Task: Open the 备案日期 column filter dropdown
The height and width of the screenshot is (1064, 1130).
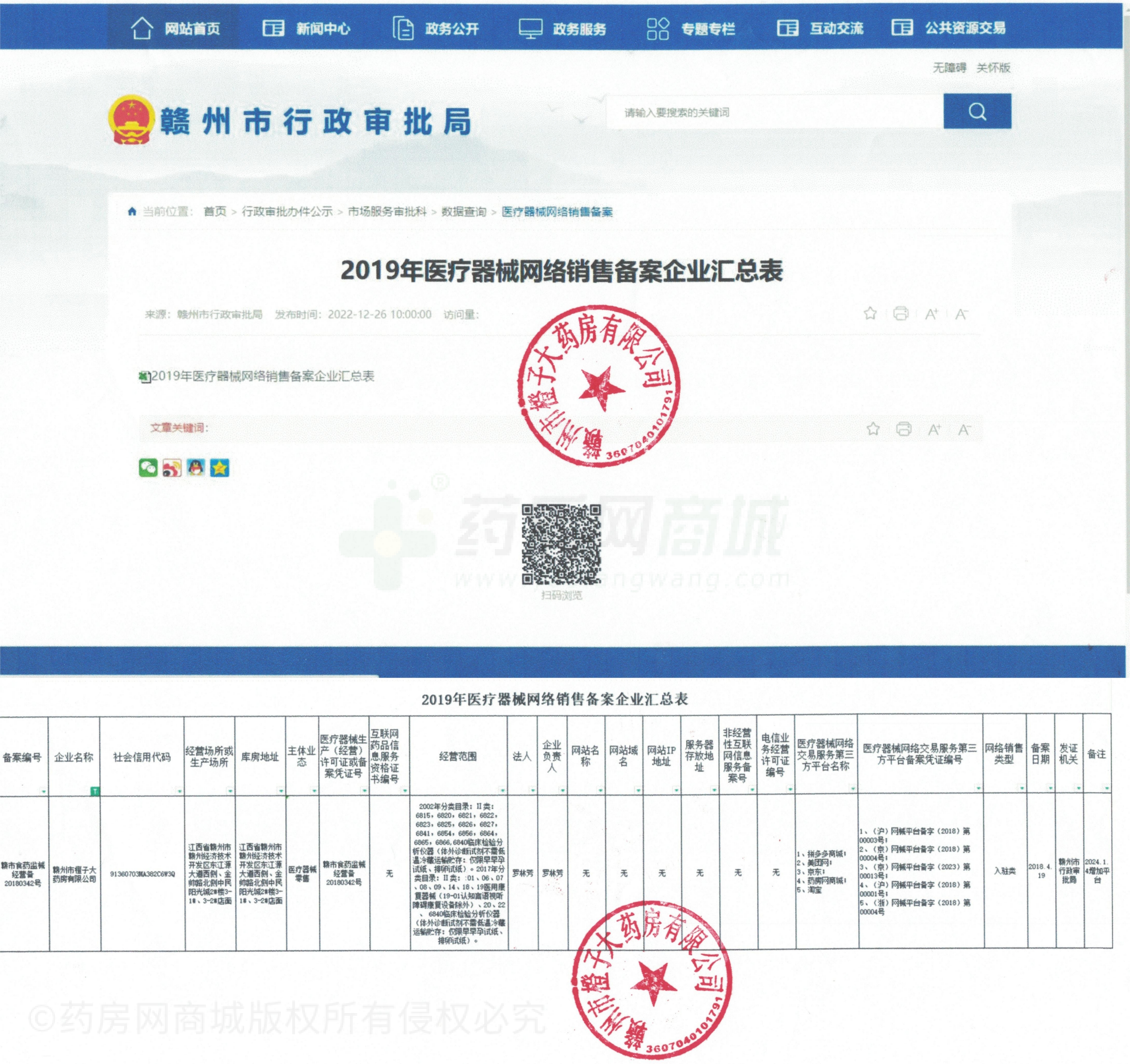Action: pos(1050,788)
